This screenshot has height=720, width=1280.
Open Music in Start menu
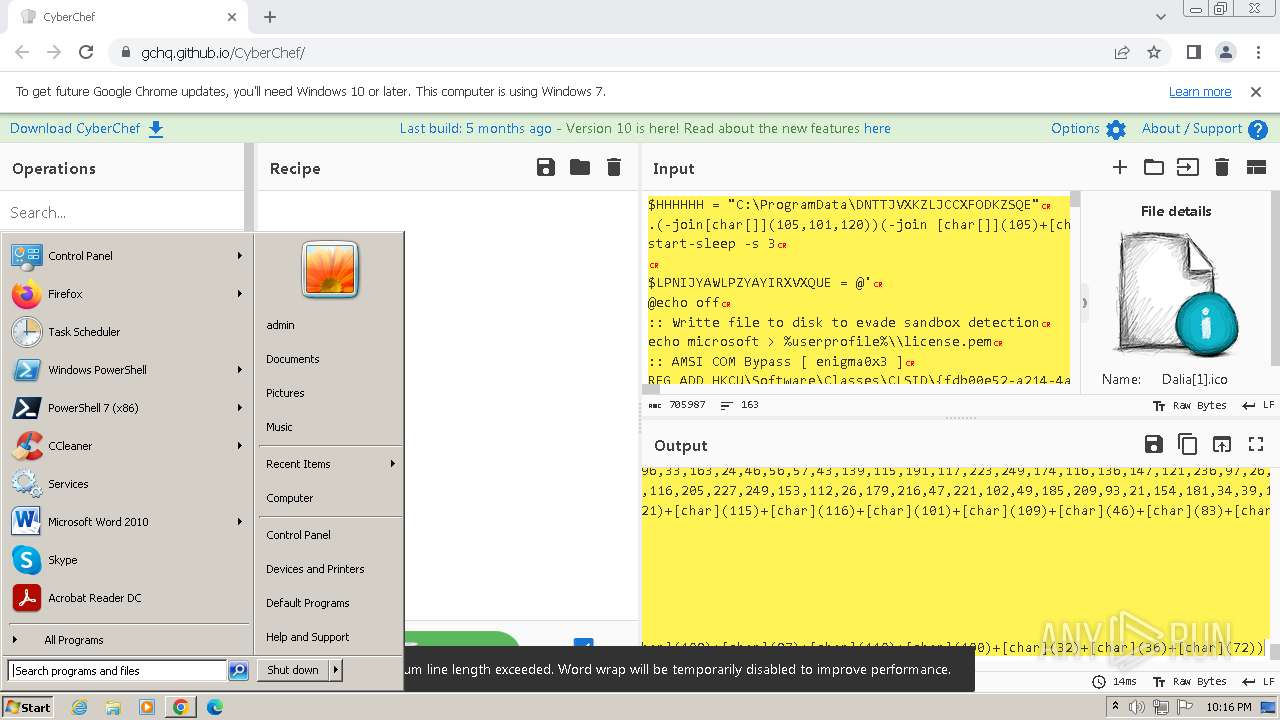click(279, 427)
